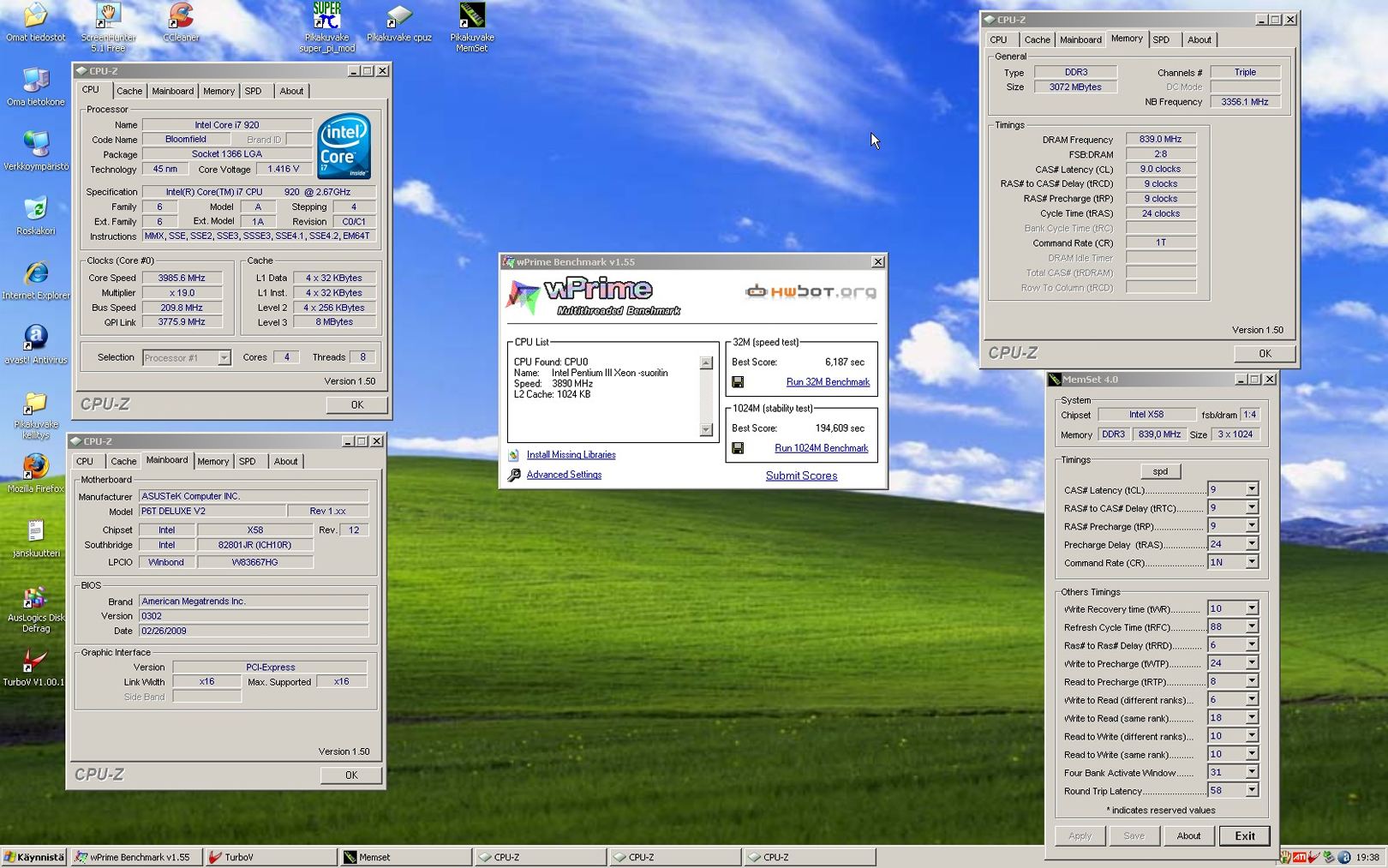1388x868 pixels.
Task: Open the Four Bank Activate Window dropdown
Action: point(1252,773)
